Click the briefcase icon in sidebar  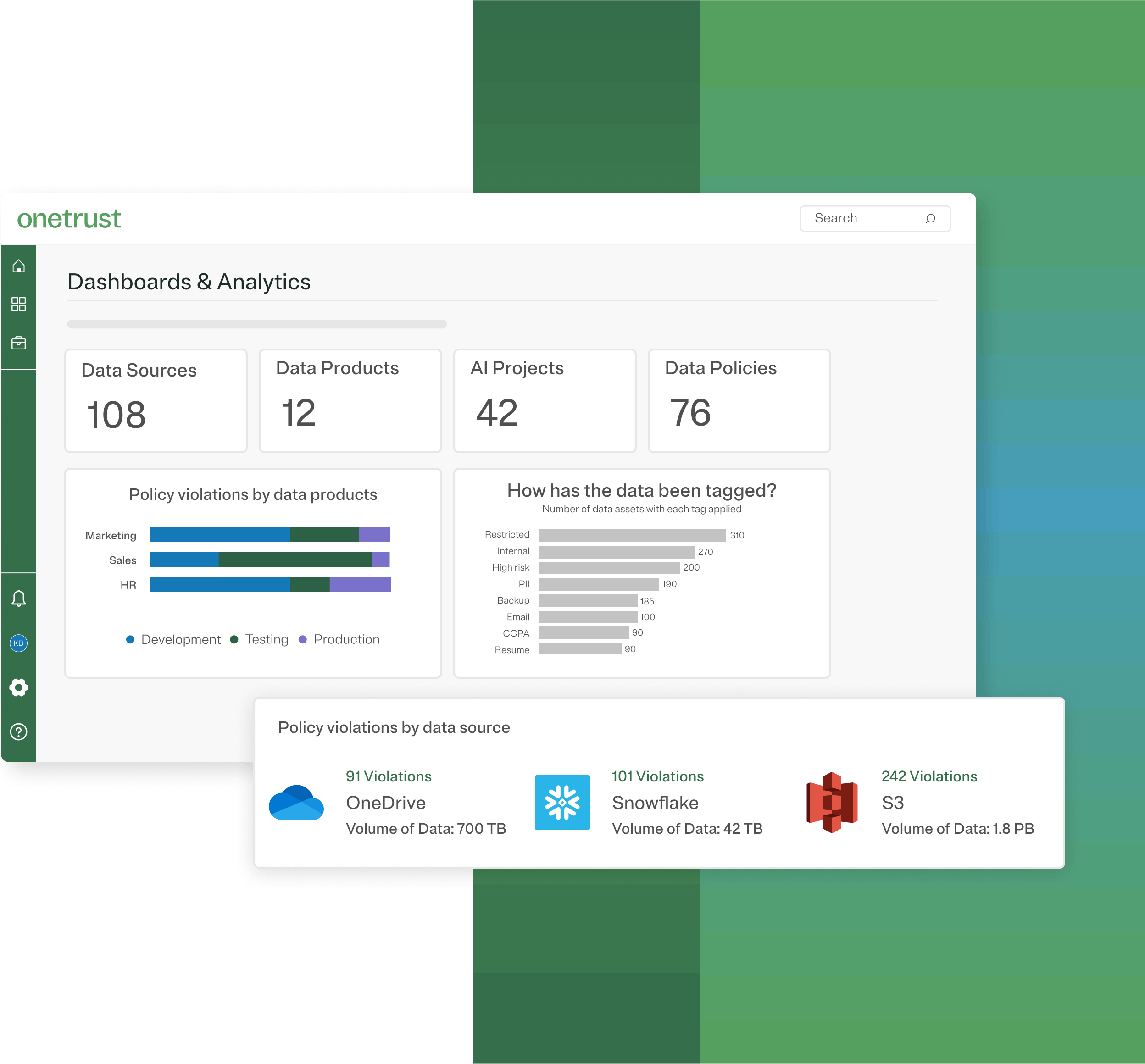point(18,343)
